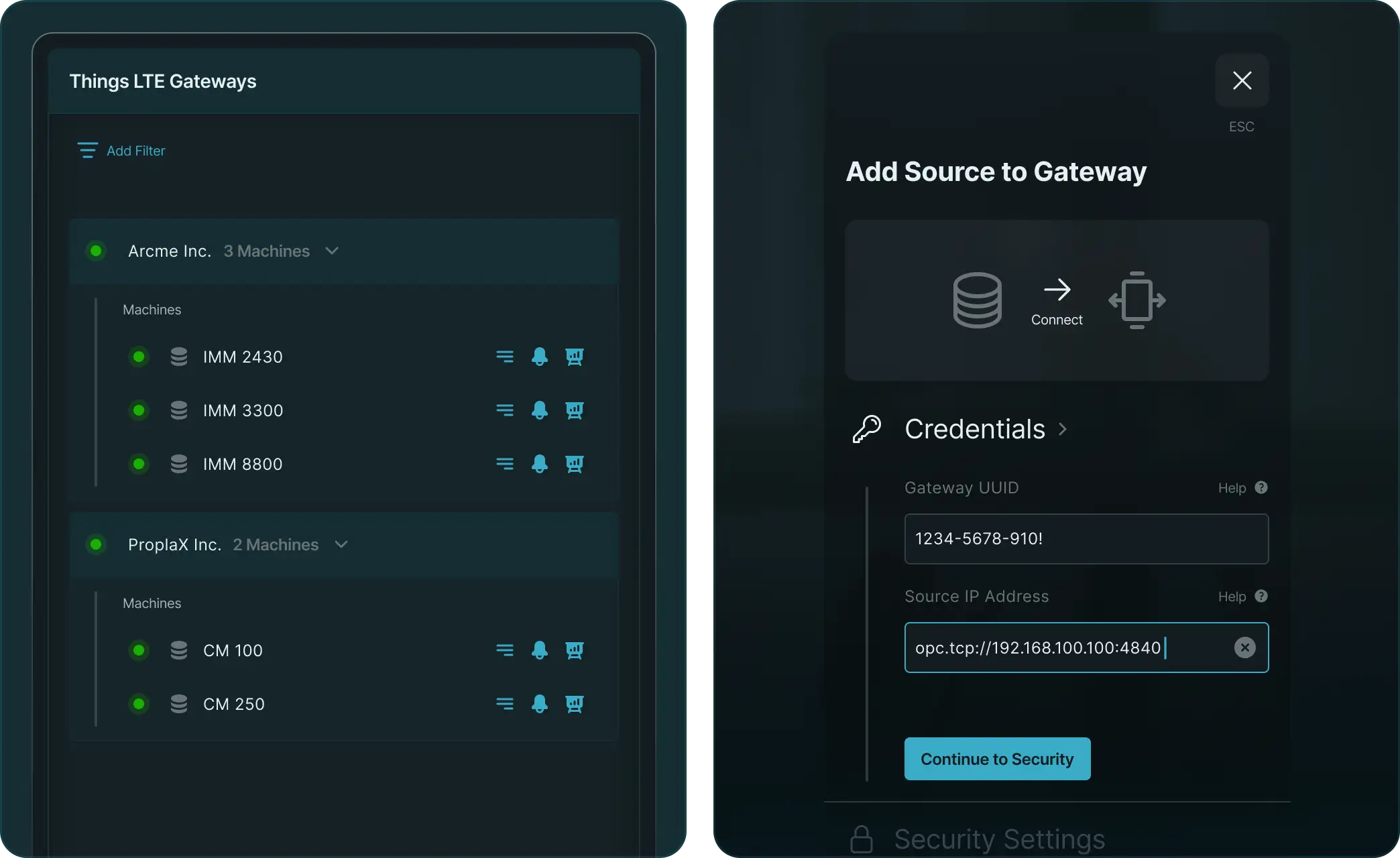Expand the Credentials section chevron

pos(1063,429)
